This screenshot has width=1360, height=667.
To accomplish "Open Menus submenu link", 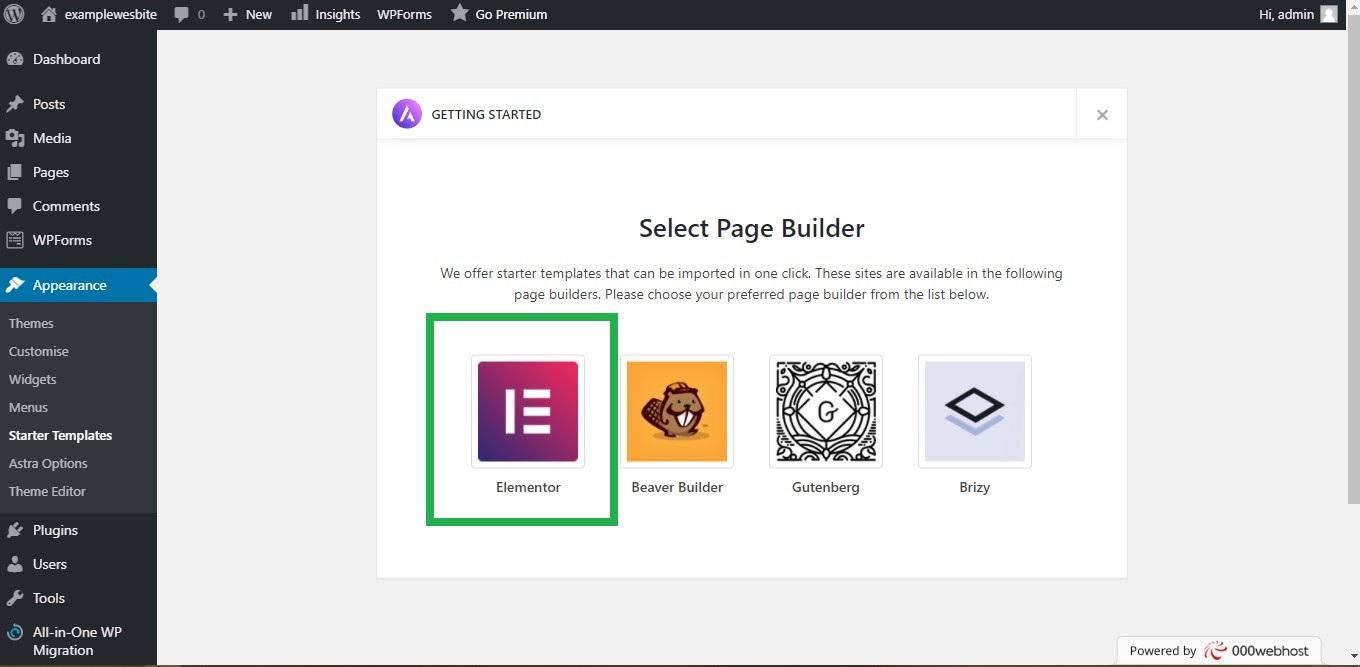I will click(x=28, y=407).
